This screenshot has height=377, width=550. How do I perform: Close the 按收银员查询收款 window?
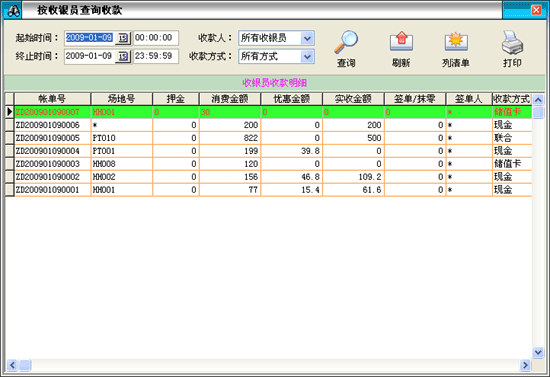coord(536,10)
